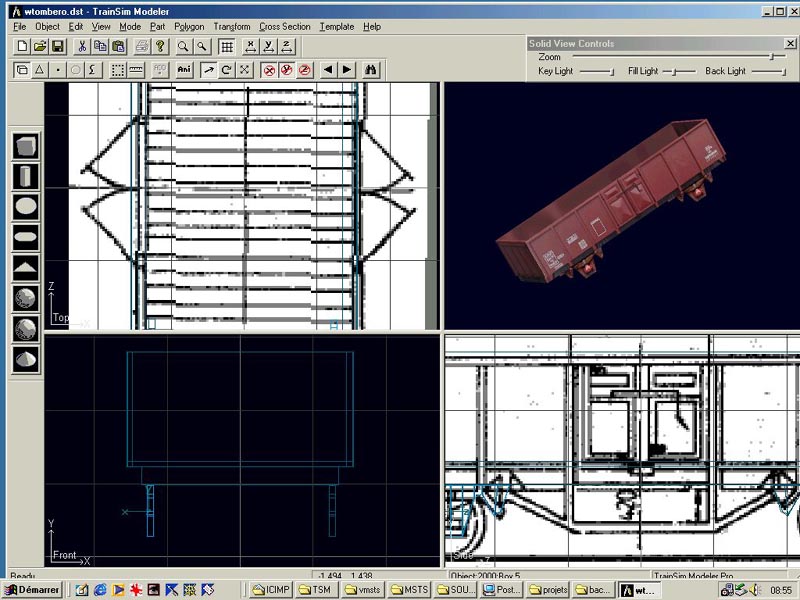This screenshot has width=800, height=600.
Task: Save the file with the floppy disk icon
Action: [58, 47]
